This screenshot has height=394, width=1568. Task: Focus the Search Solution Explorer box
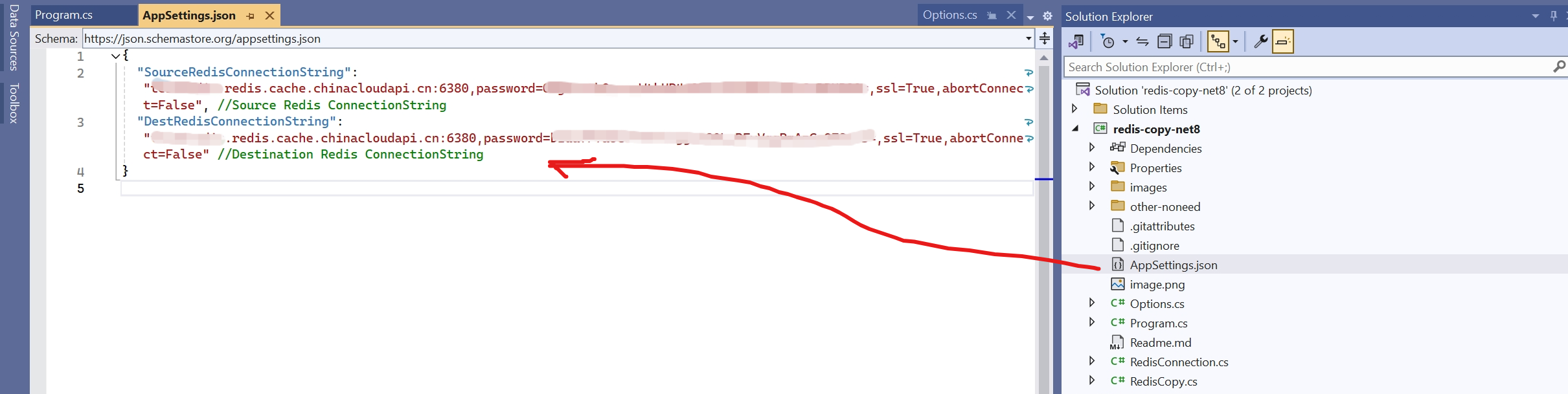[x=1308, y=67]
